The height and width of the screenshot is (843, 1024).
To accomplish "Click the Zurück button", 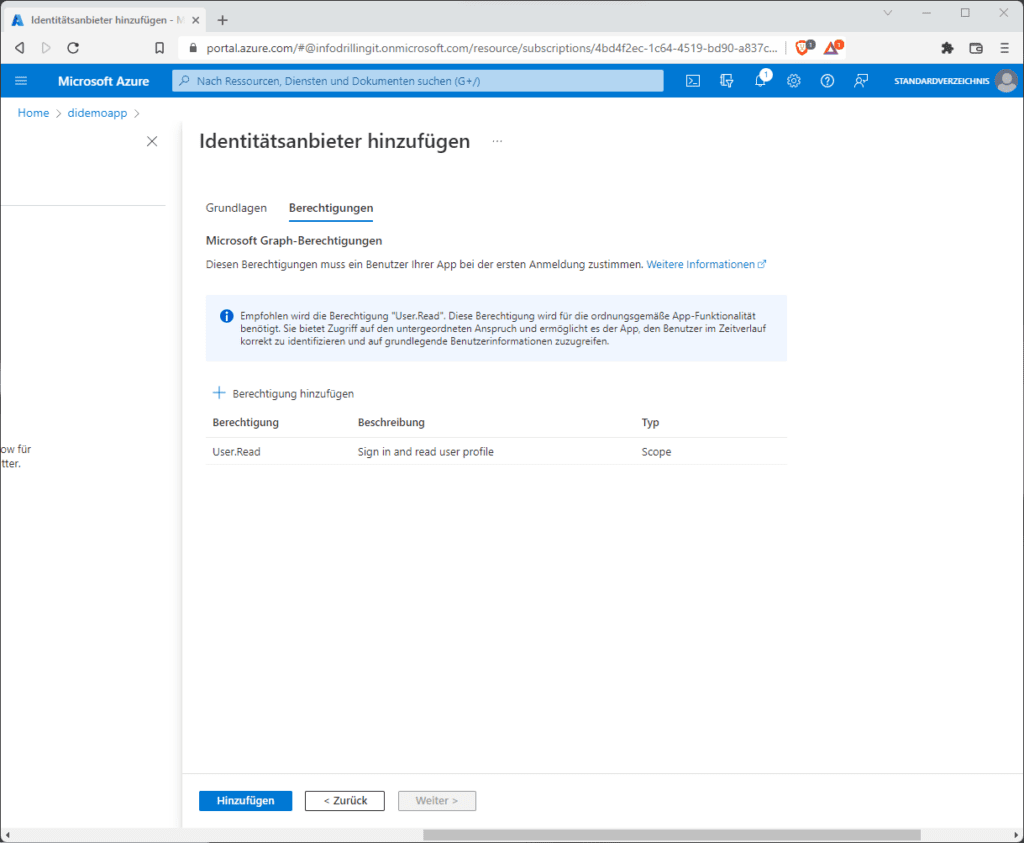I will (x=345, y=801).
